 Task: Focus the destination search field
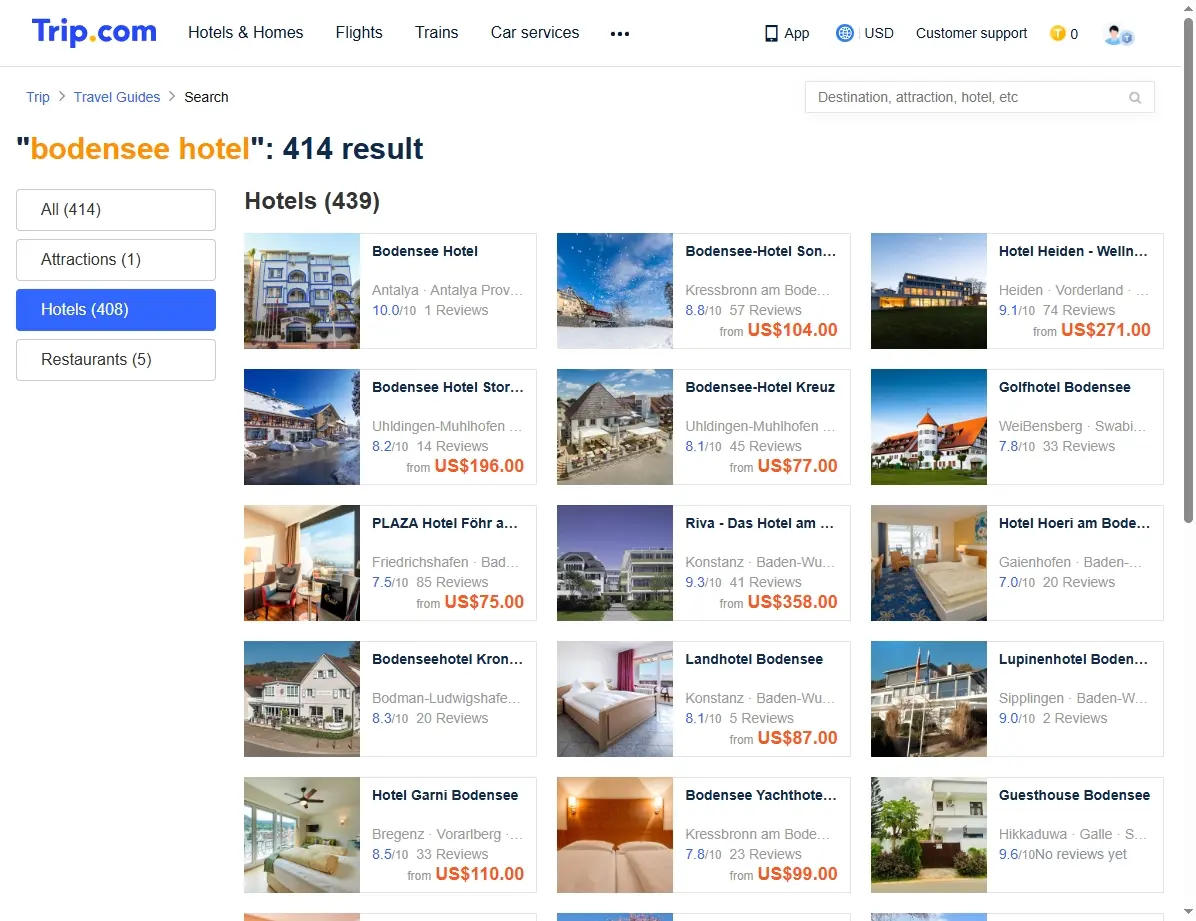979,98
